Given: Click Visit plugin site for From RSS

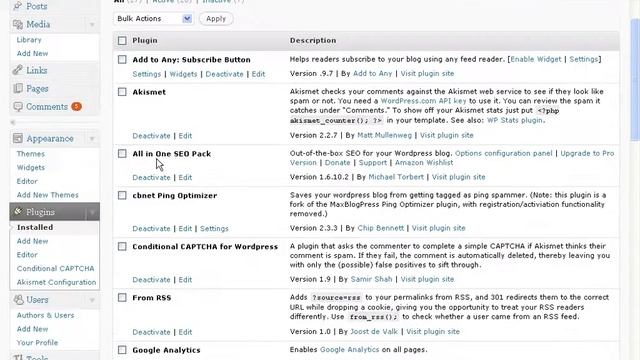Looking at the screenshot, I should pyautogui.click(x=433, y=331).
